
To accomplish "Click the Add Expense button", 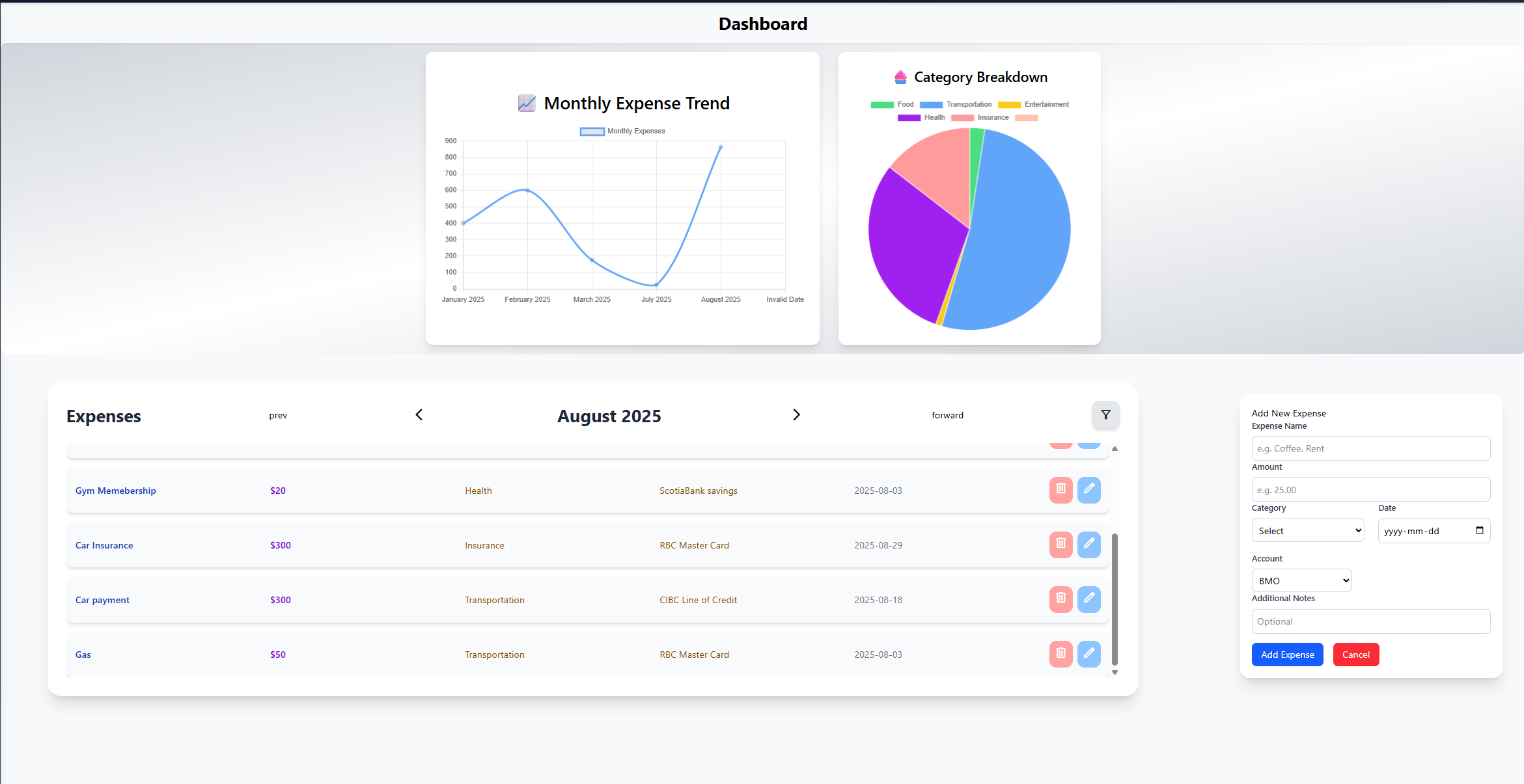I will (1287, 654).
